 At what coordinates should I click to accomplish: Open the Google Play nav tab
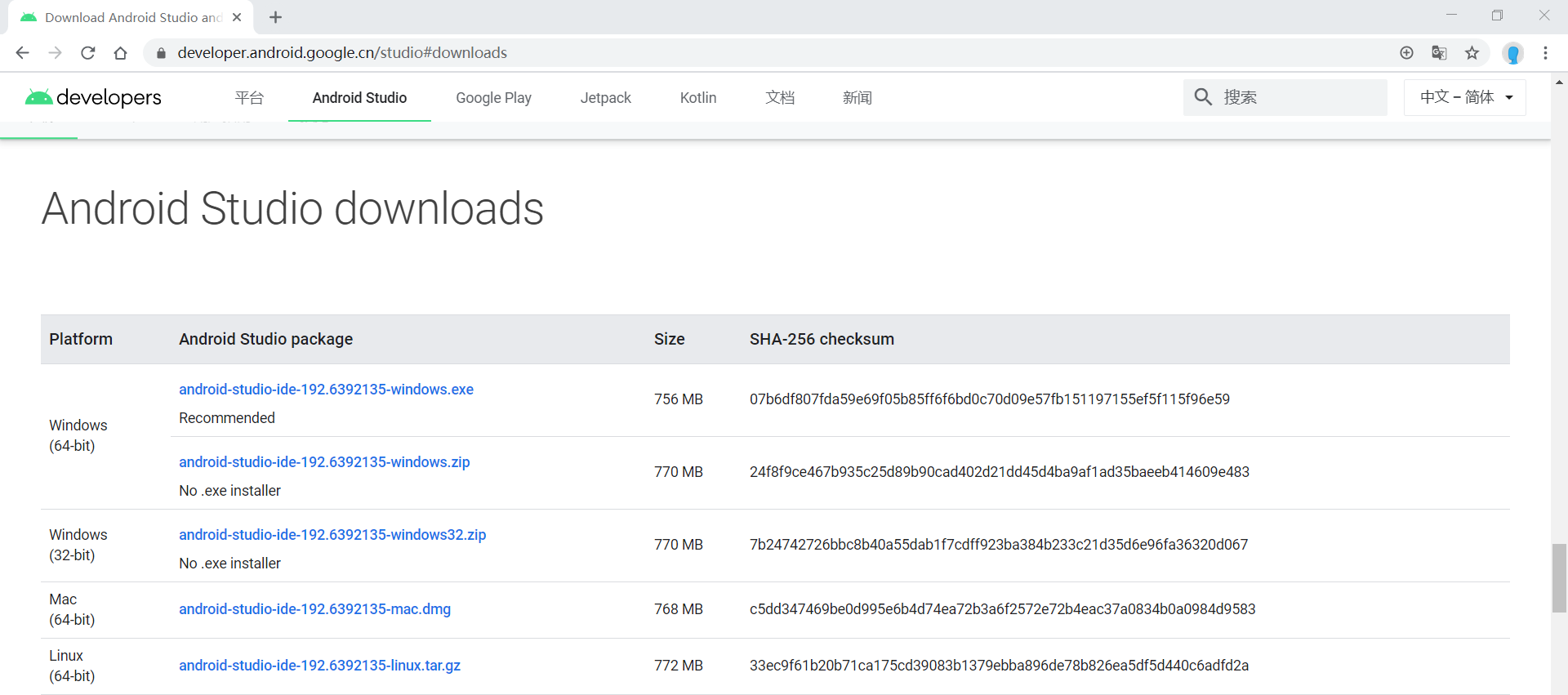[x=493, y=98]
